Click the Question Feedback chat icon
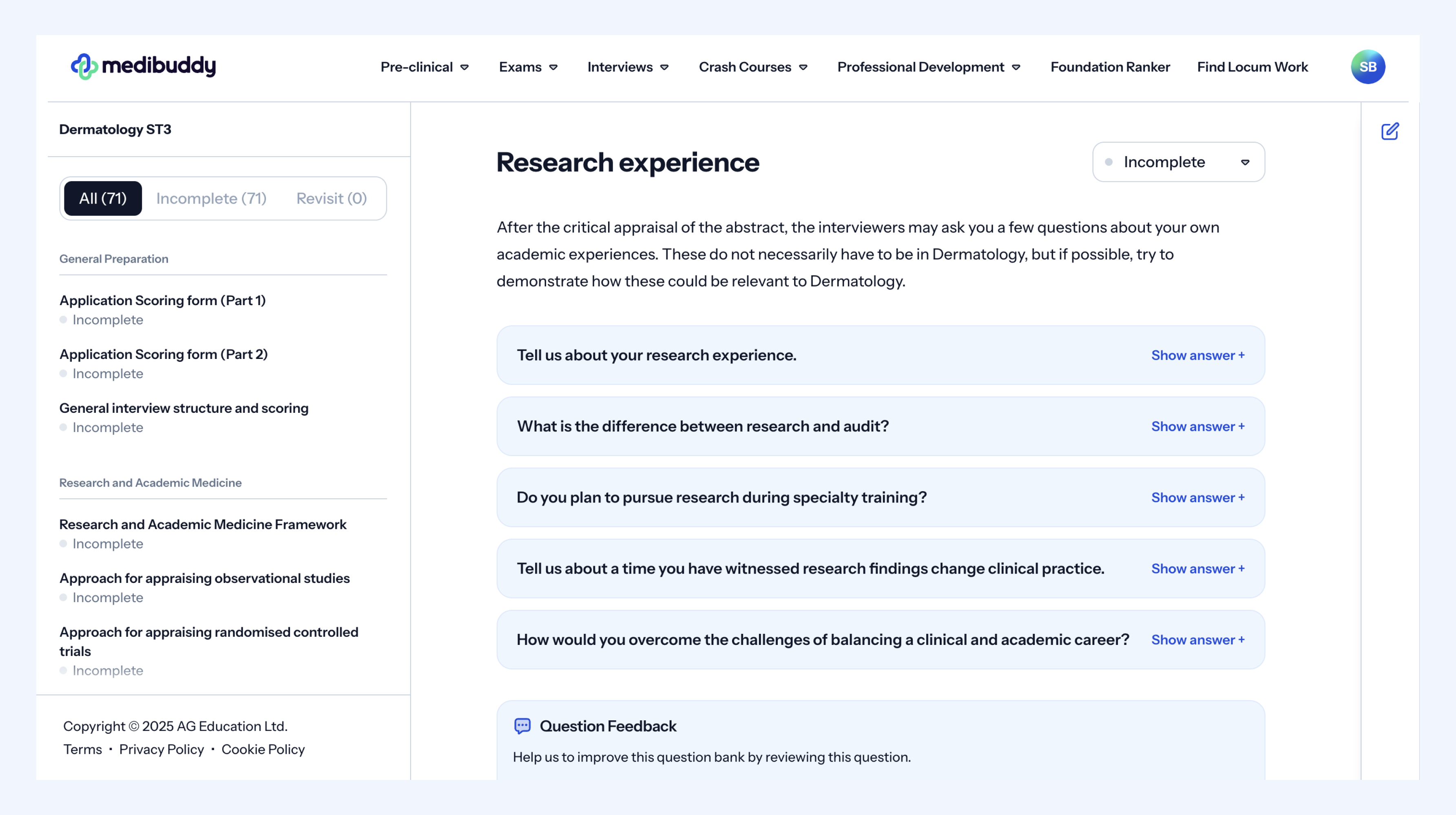1456x815 pixels. click(x=522, y=726)
